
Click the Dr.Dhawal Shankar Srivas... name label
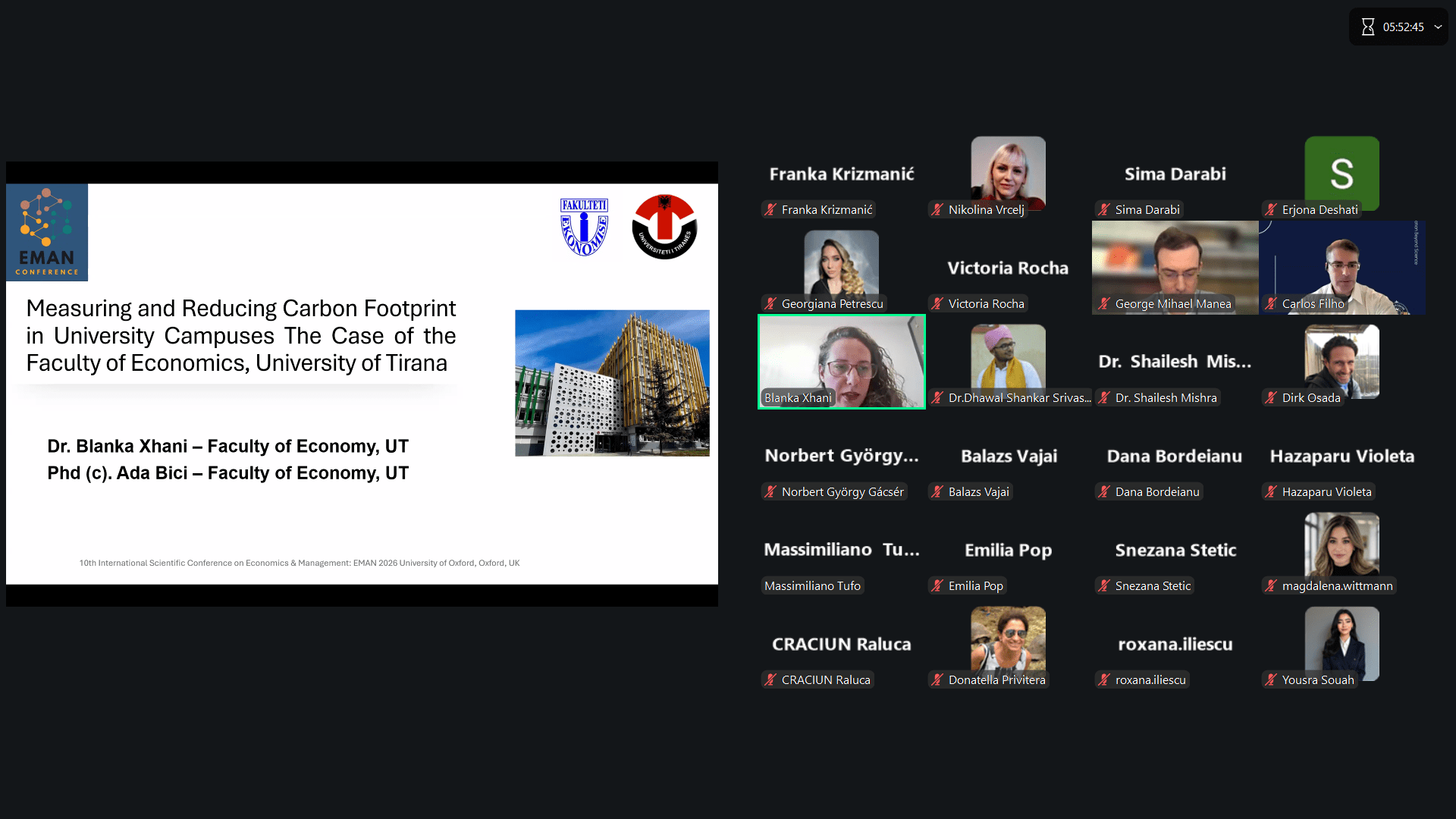click(1018, 398)
